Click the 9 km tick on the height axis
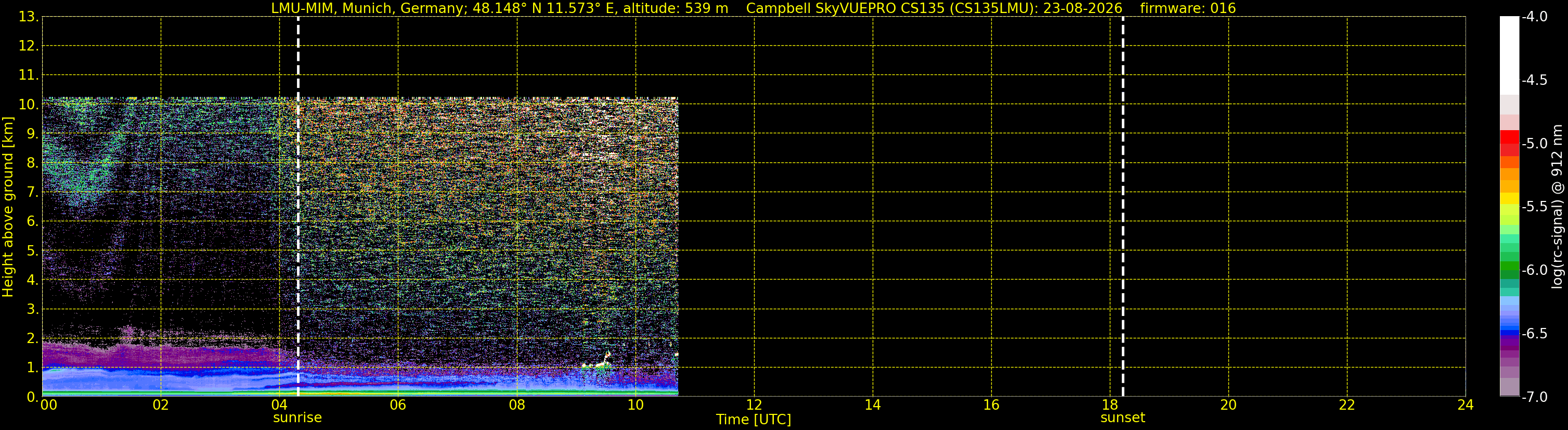1568x430 pixels. [x=32, y=134]
